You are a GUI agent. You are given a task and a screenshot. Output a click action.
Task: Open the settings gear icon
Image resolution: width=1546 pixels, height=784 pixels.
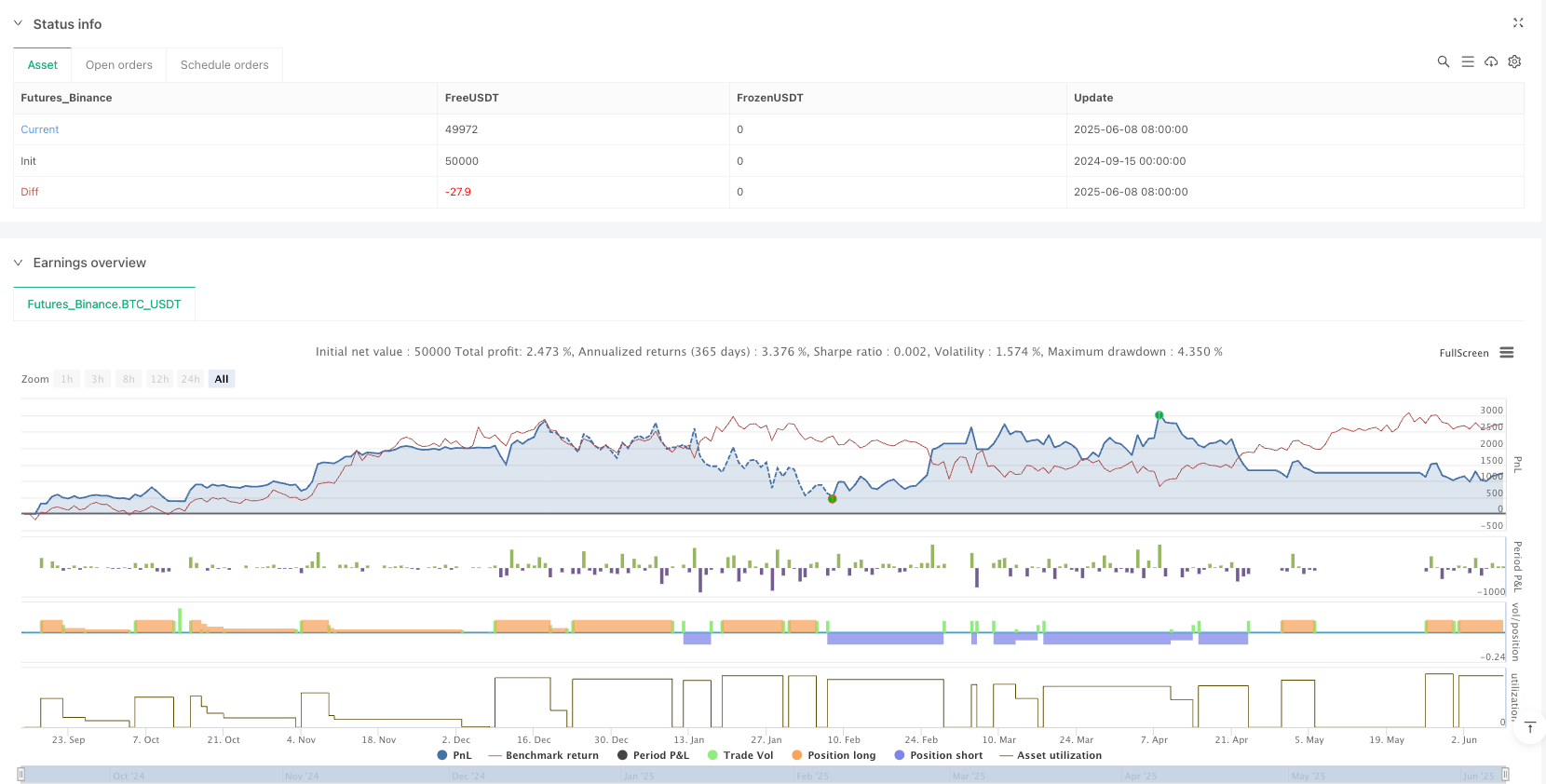point(1514,61)
